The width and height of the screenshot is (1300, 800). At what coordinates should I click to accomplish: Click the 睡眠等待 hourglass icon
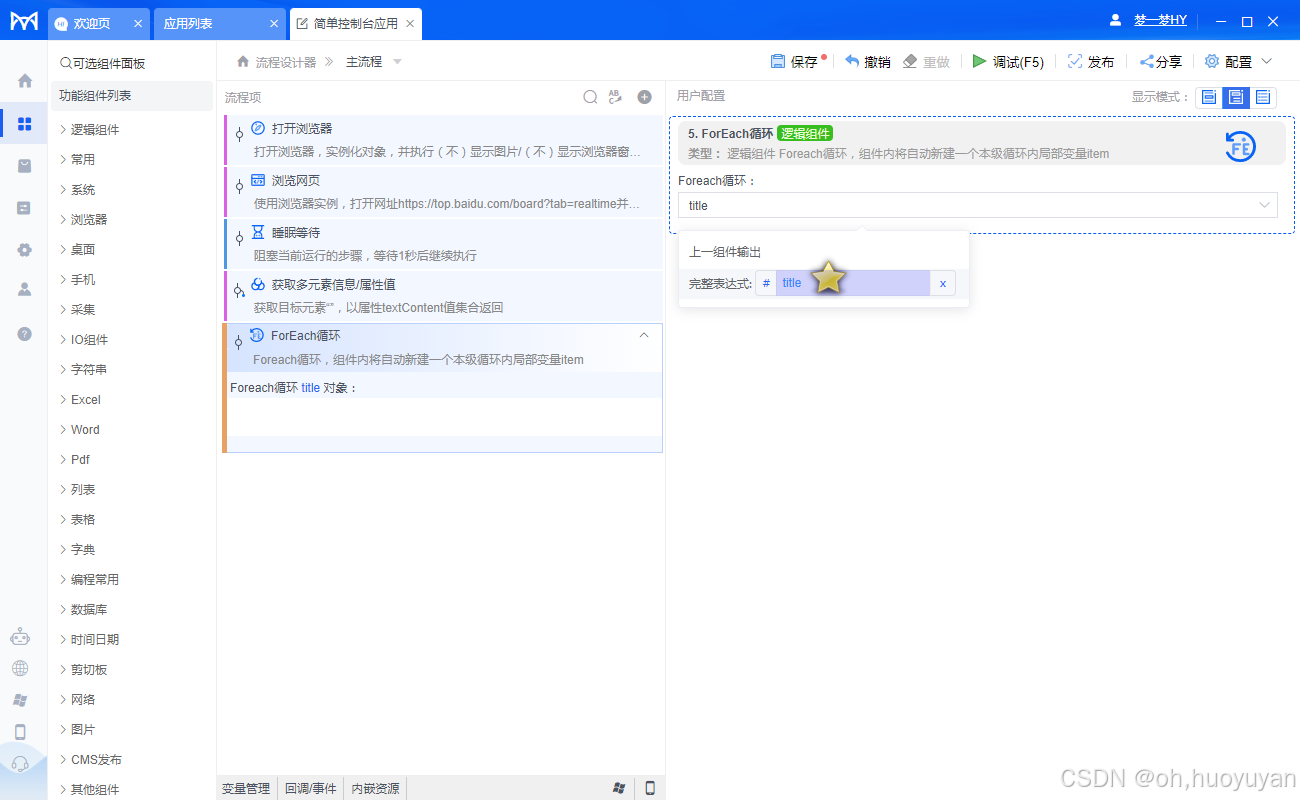point(258,232)
